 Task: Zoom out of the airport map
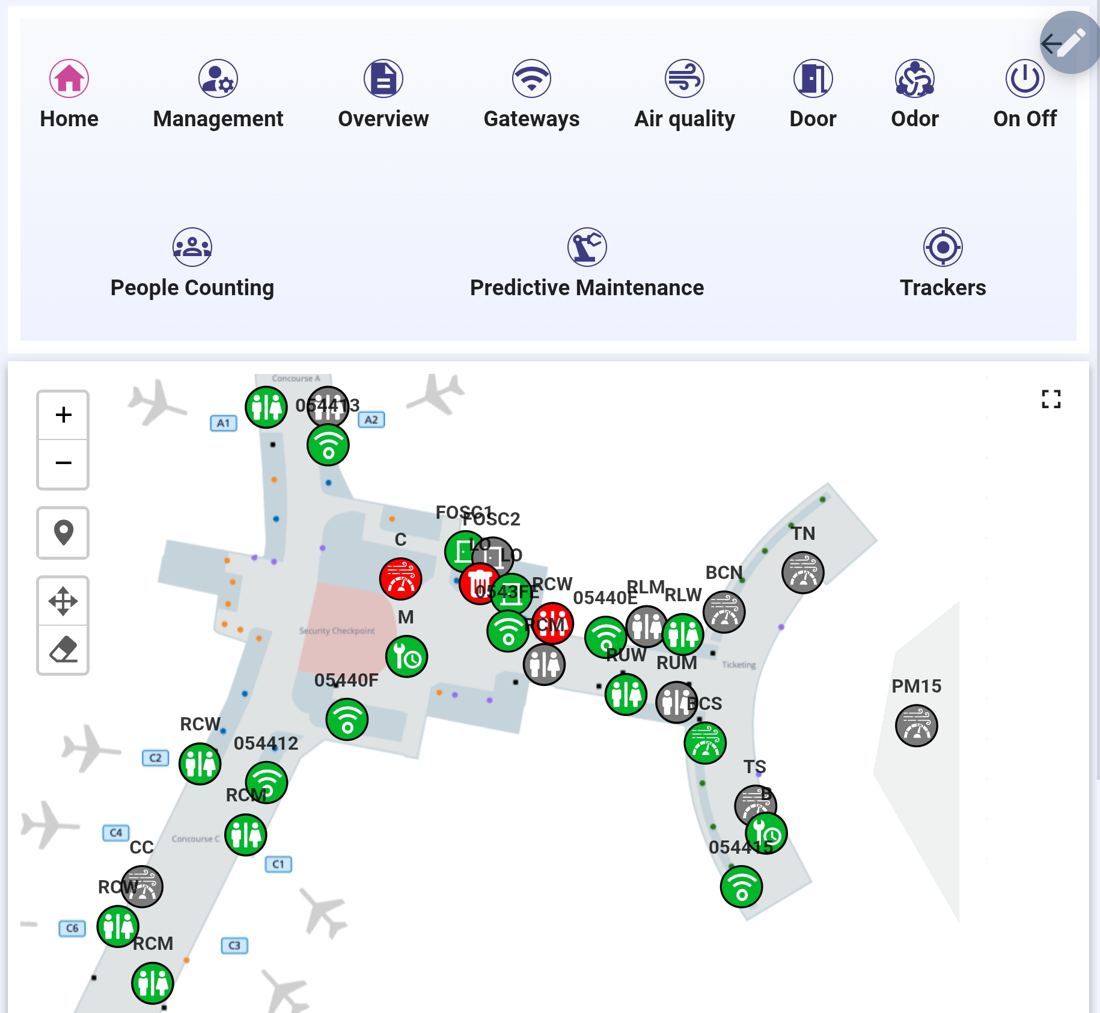[x=63, y=463]
